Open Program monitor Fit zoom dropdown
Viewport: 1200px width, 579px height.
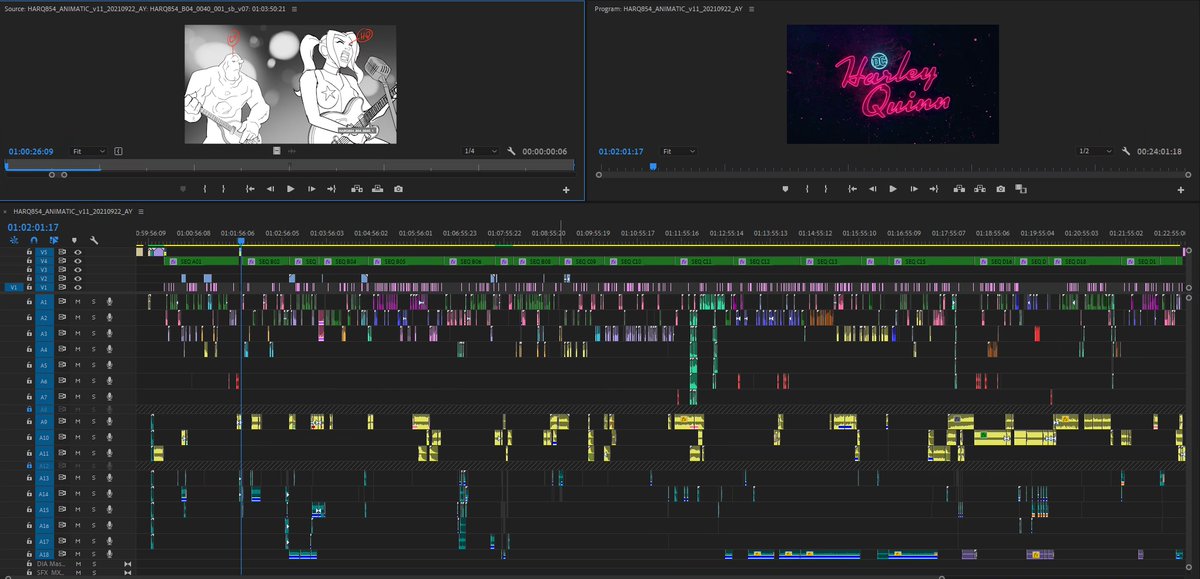[678, 151]
